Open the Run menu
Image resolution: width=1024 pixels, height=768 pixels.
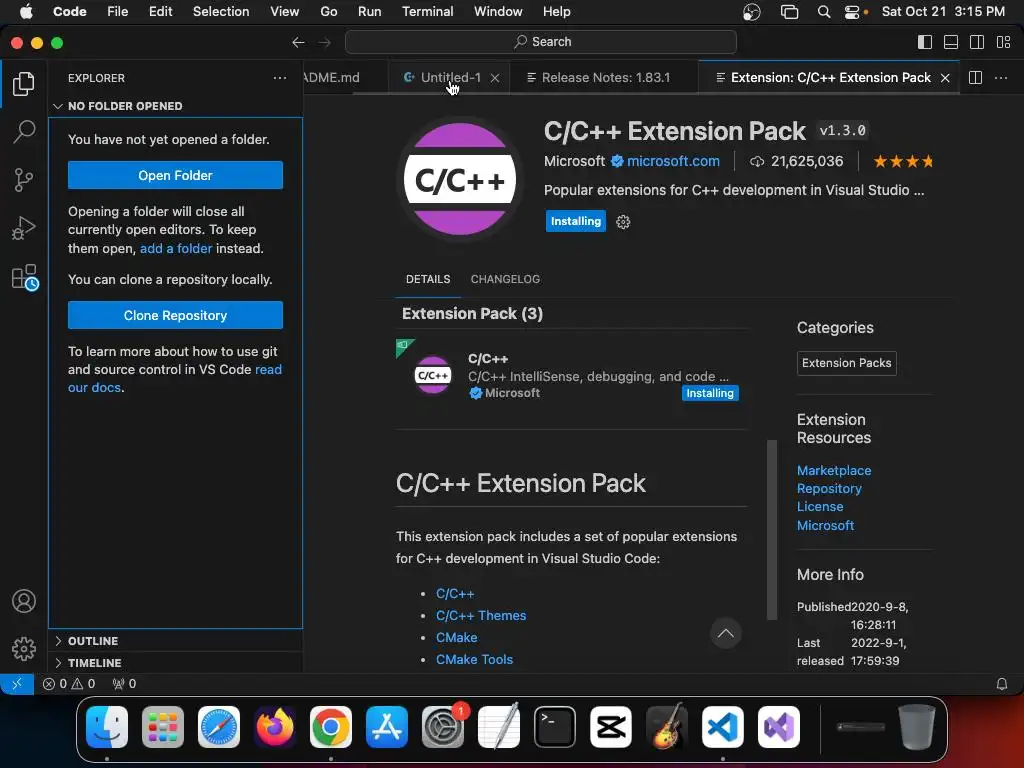pos(369,12)
